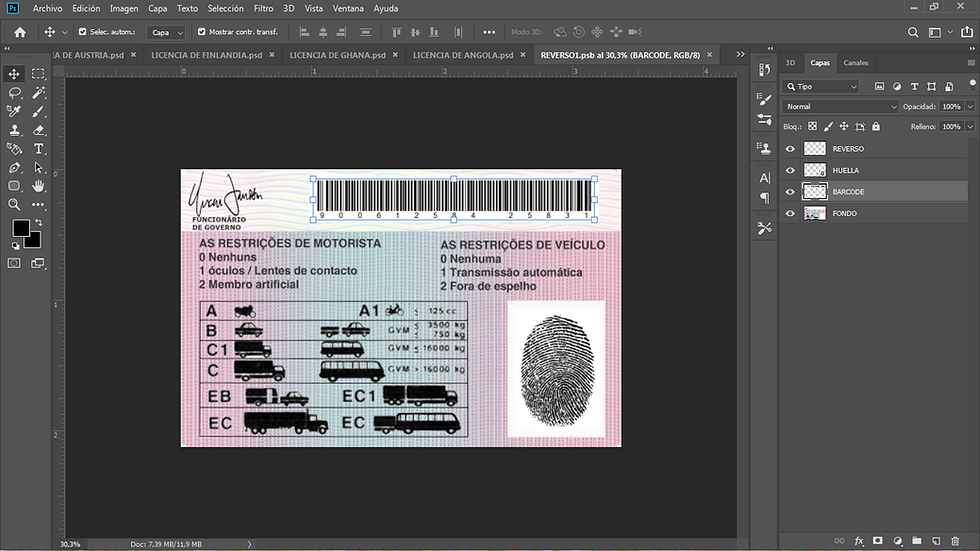Toggle lock transparent pixels
980x551 pixels.
812,126
